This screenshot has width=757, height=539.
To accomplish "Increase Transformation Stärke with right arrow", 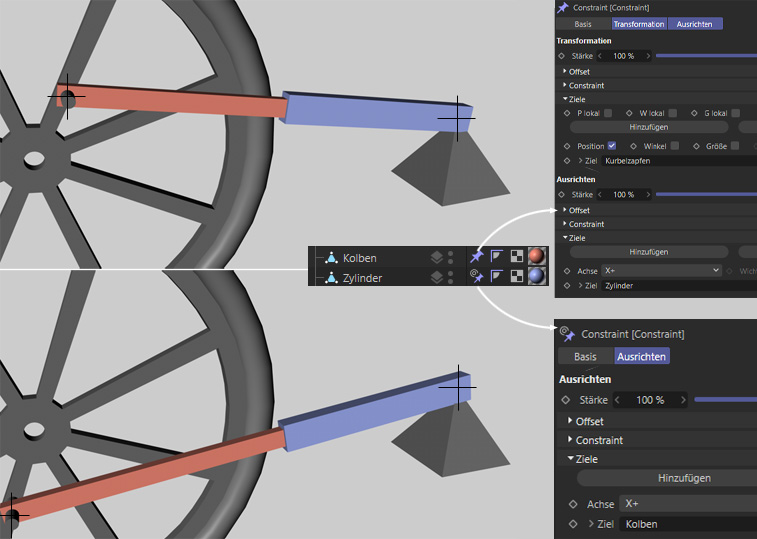I will click(x=648, y=56).
